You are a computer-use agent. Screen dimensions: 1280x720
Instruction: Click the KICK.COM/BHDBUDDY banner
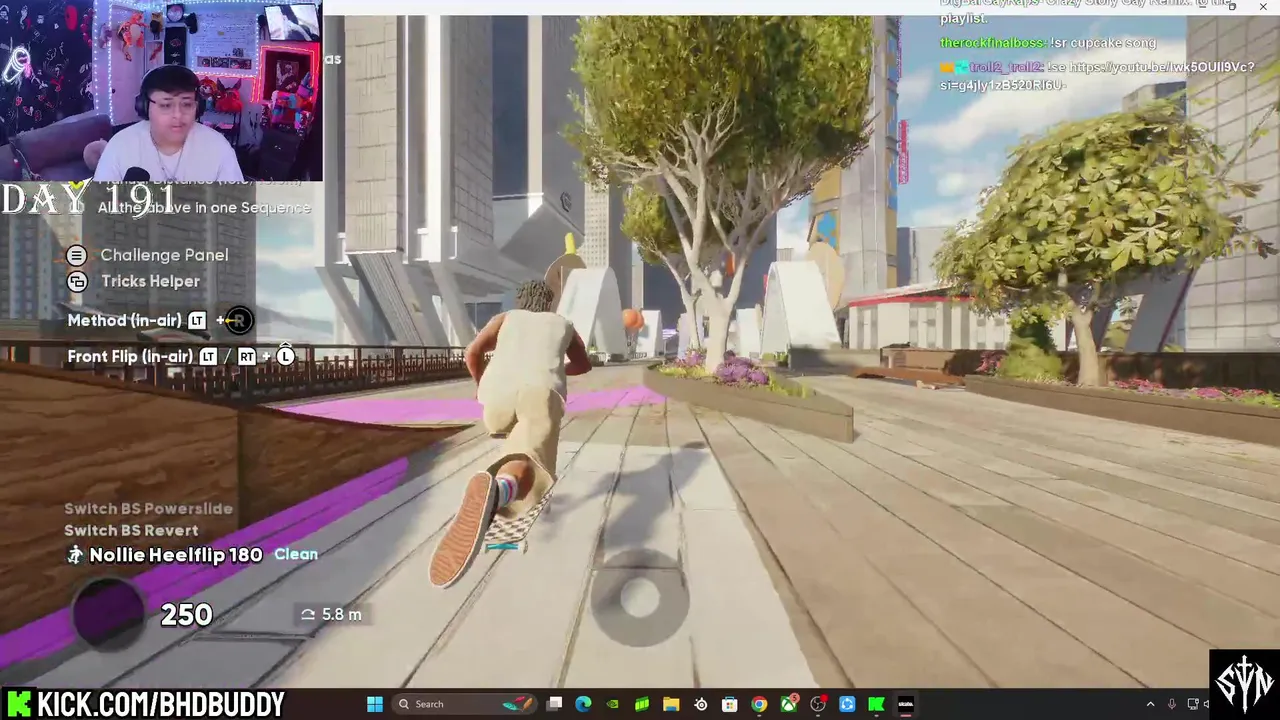click(146, 703)
